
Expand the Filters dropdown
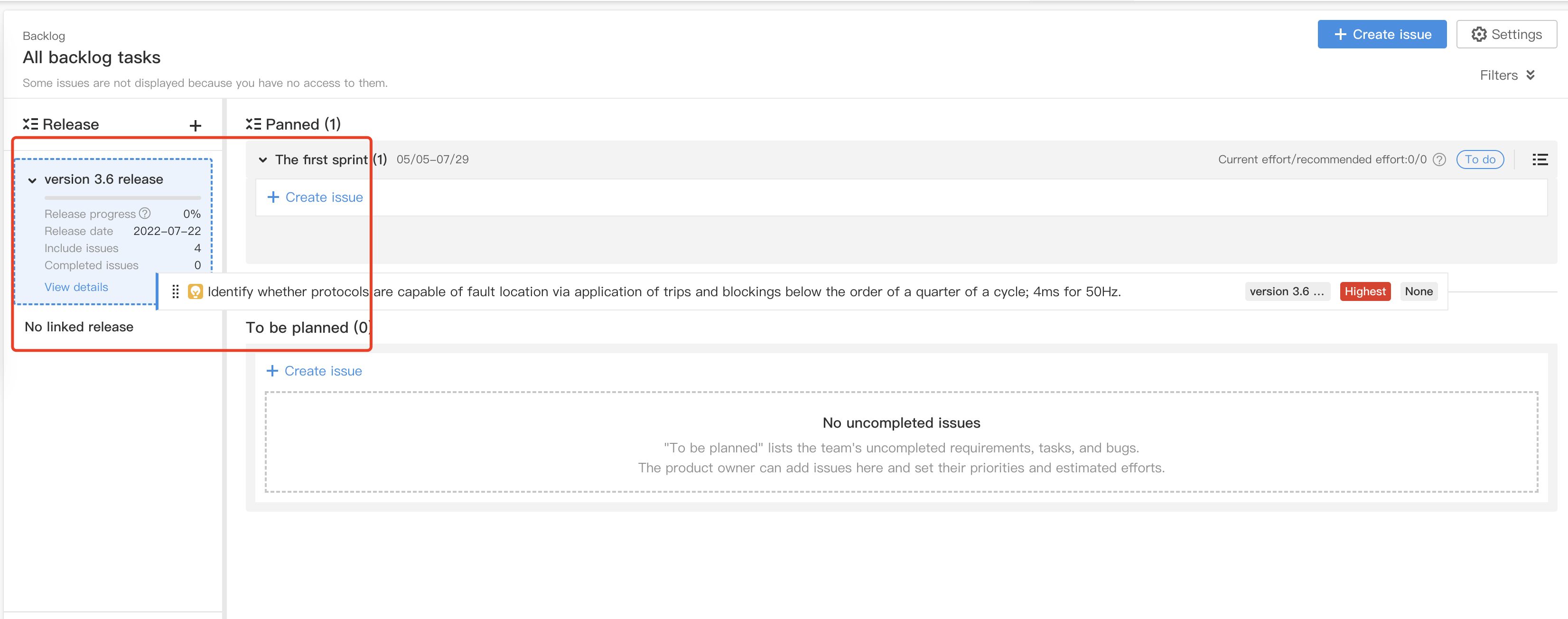[x=1507, y=75]
